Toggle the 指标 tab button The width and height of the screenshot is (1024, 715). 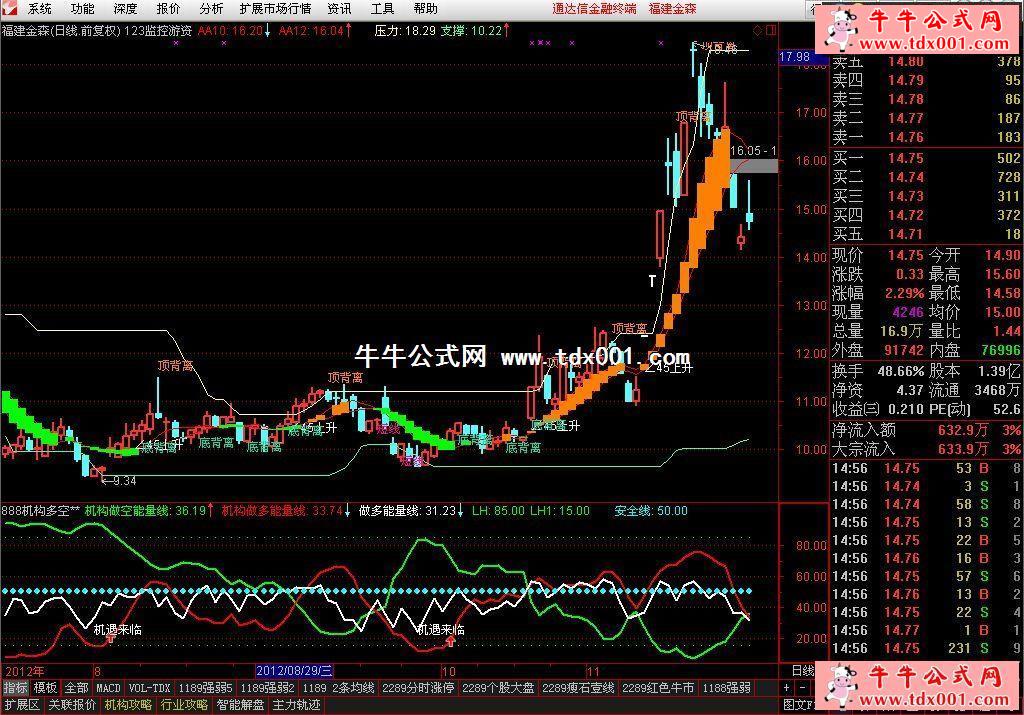click(15, 688)
